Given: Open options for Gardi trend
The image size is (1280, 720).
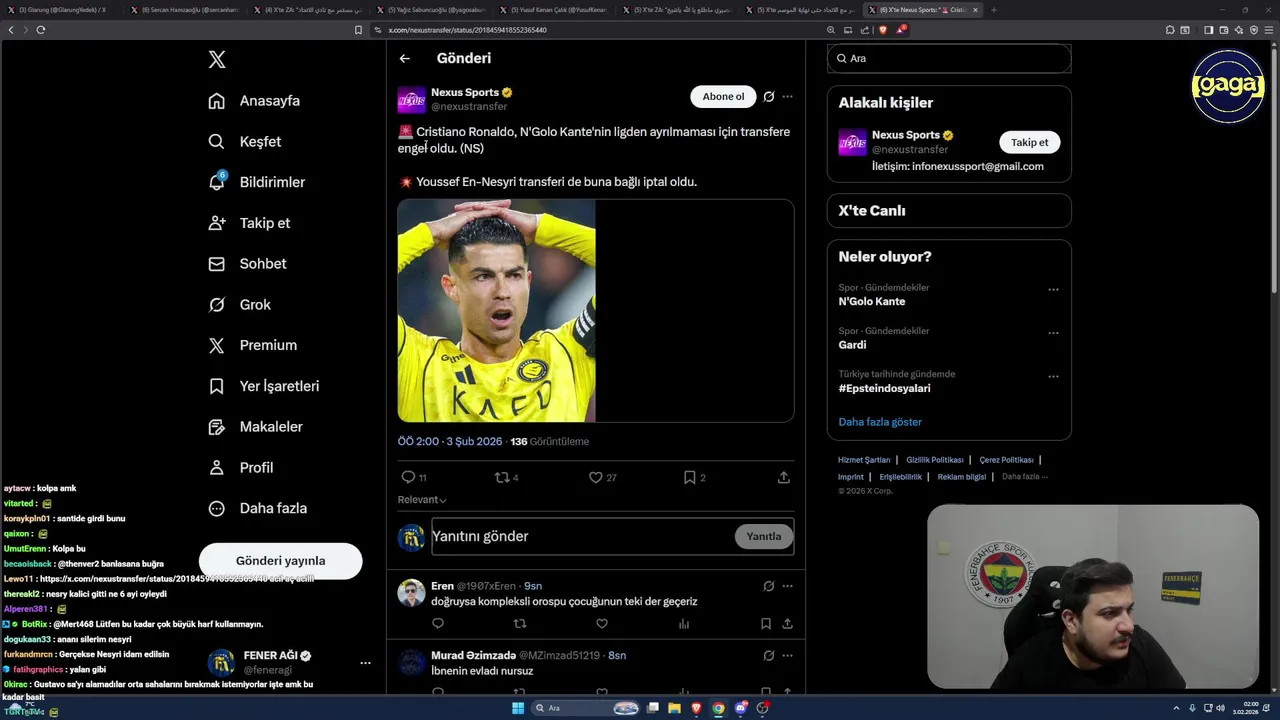Looking at the screenshot, I should 1053,333.
